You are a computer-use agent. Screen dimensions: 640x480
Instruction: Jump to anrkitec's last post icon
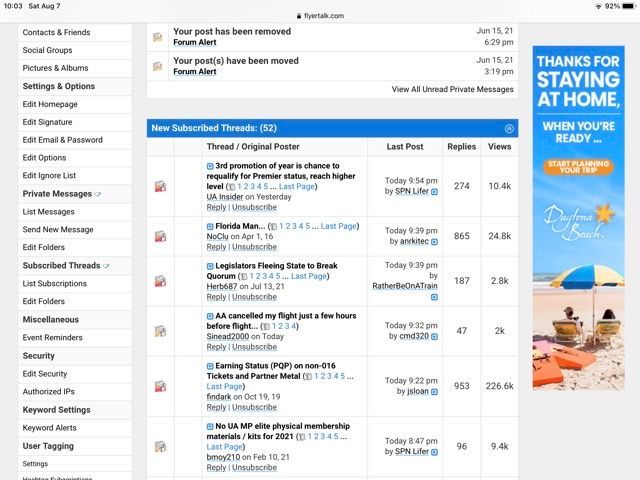(434, 242)
